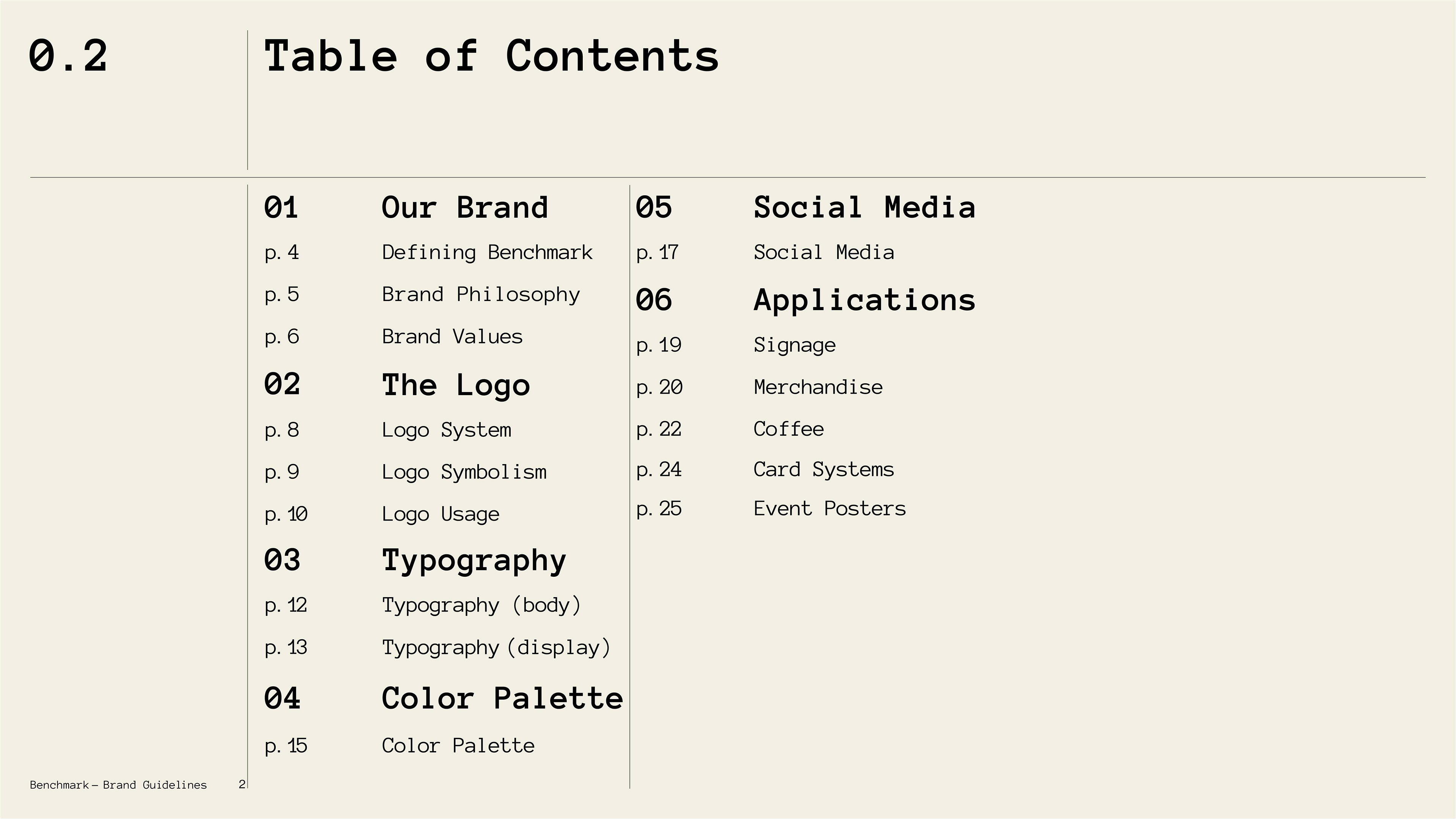Click the Benchmark – Brand Guidelines footer

tap(118, 785)
